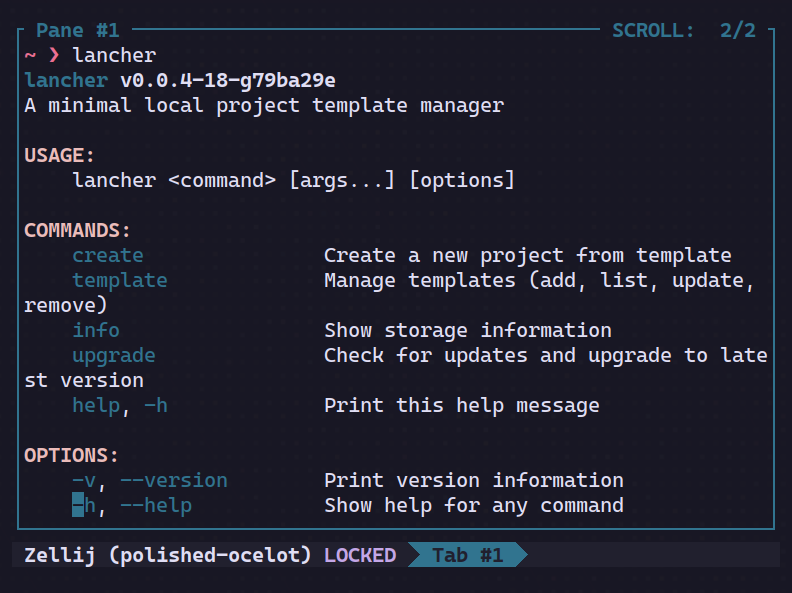The height and width of the screenshot is (593, 792).
Task: Click the typed 'lancher' command at prompt
Action: pos(113,55)
